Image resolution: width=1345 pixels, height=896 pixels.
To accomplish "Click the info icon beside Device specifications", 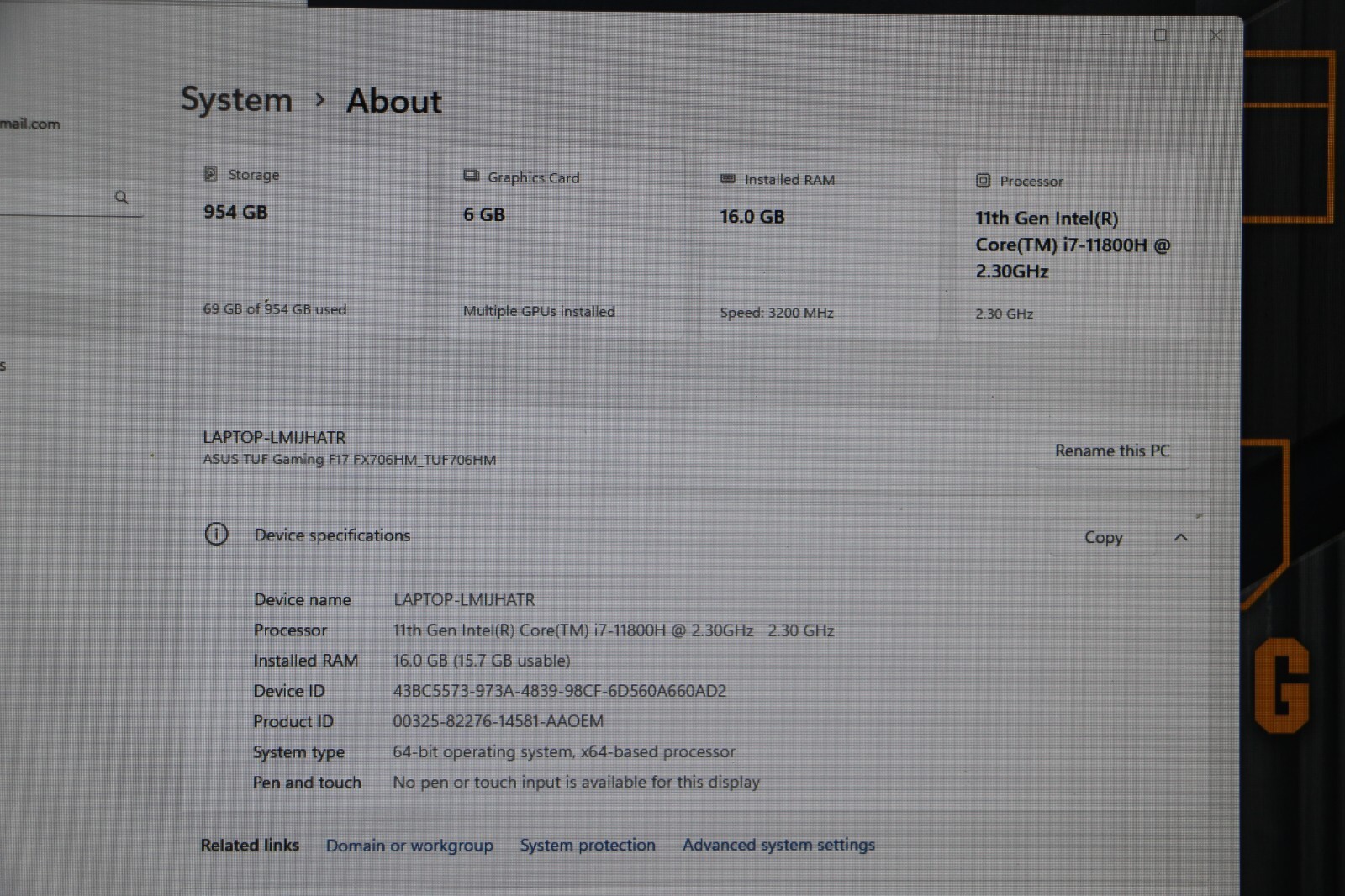I will [217, 534].
